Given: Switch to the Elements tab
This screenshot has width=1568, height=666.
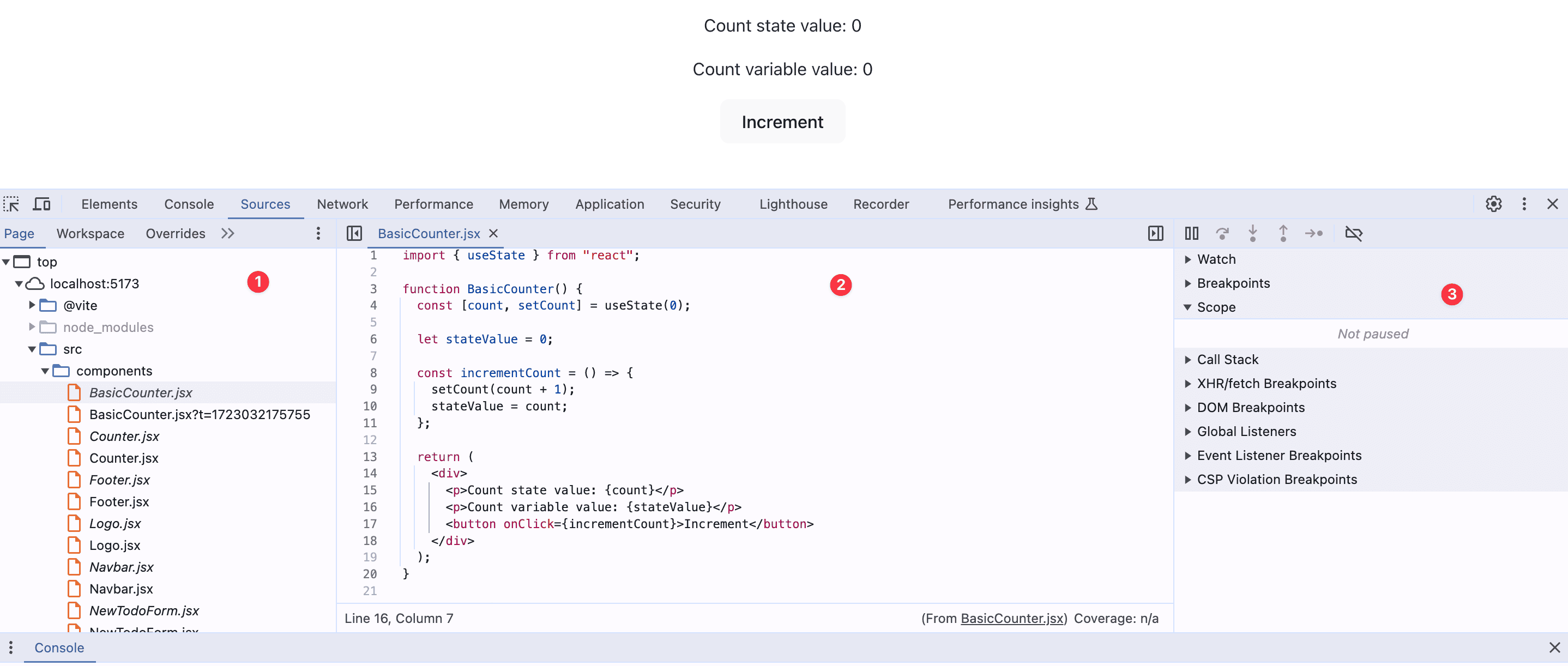Looking at the screenshot, I should click(x=110, y=204).
